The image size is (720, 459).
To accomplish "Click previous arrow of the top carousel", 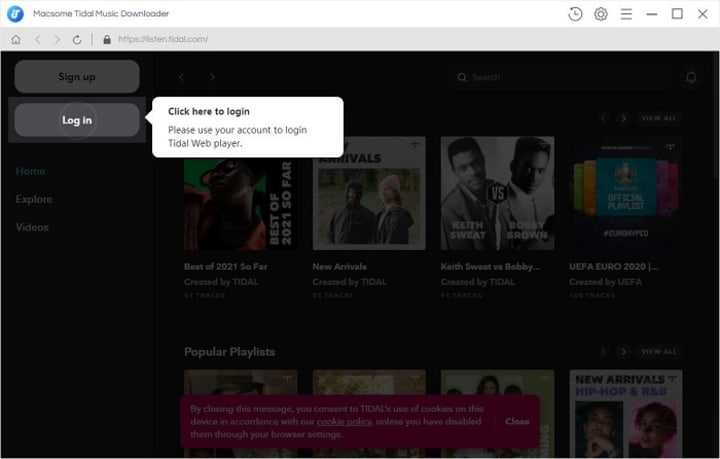I will click(x=603, y=118).
